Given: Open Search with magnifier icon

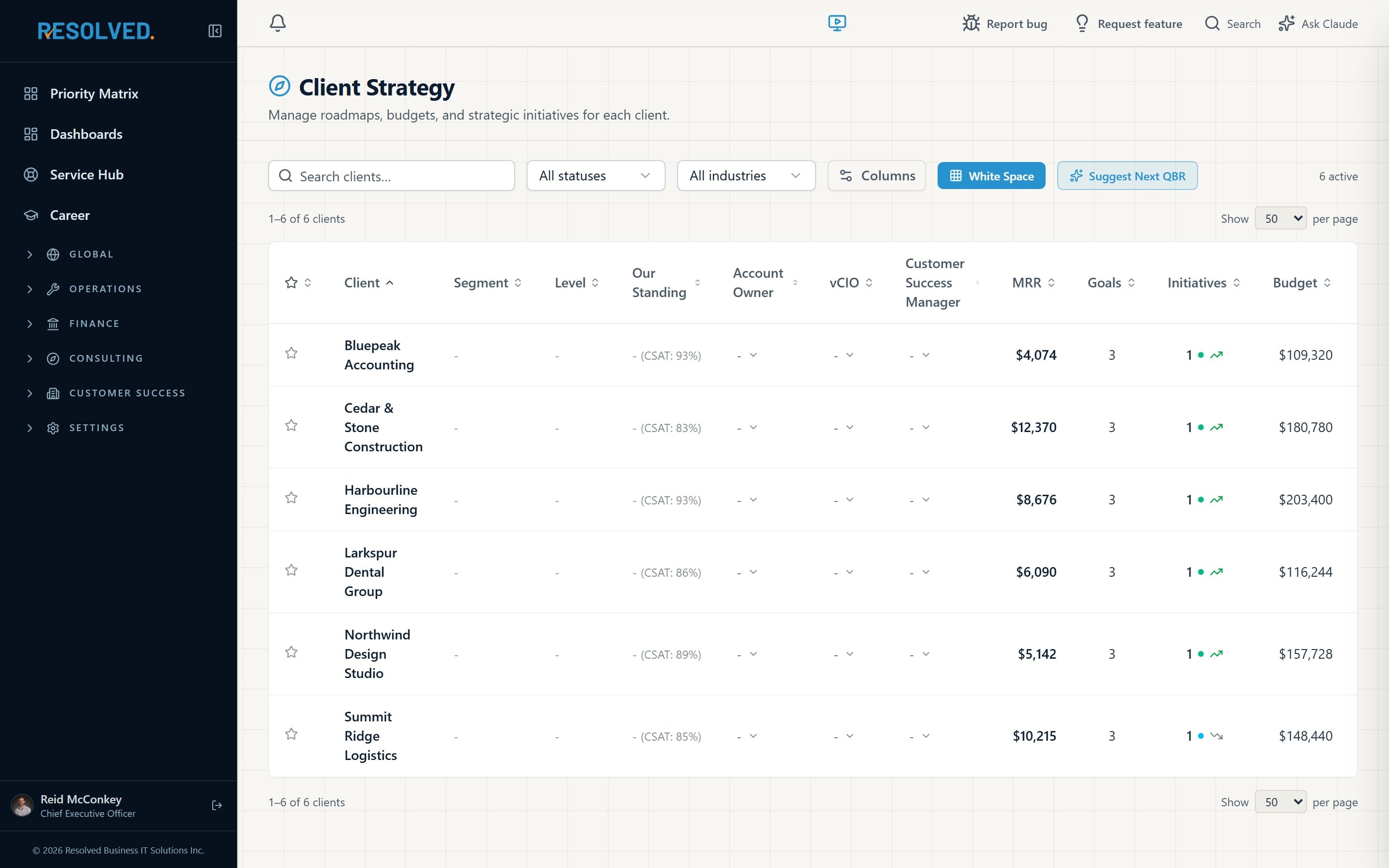Looking at the screenshot, I should [1212, 24].
